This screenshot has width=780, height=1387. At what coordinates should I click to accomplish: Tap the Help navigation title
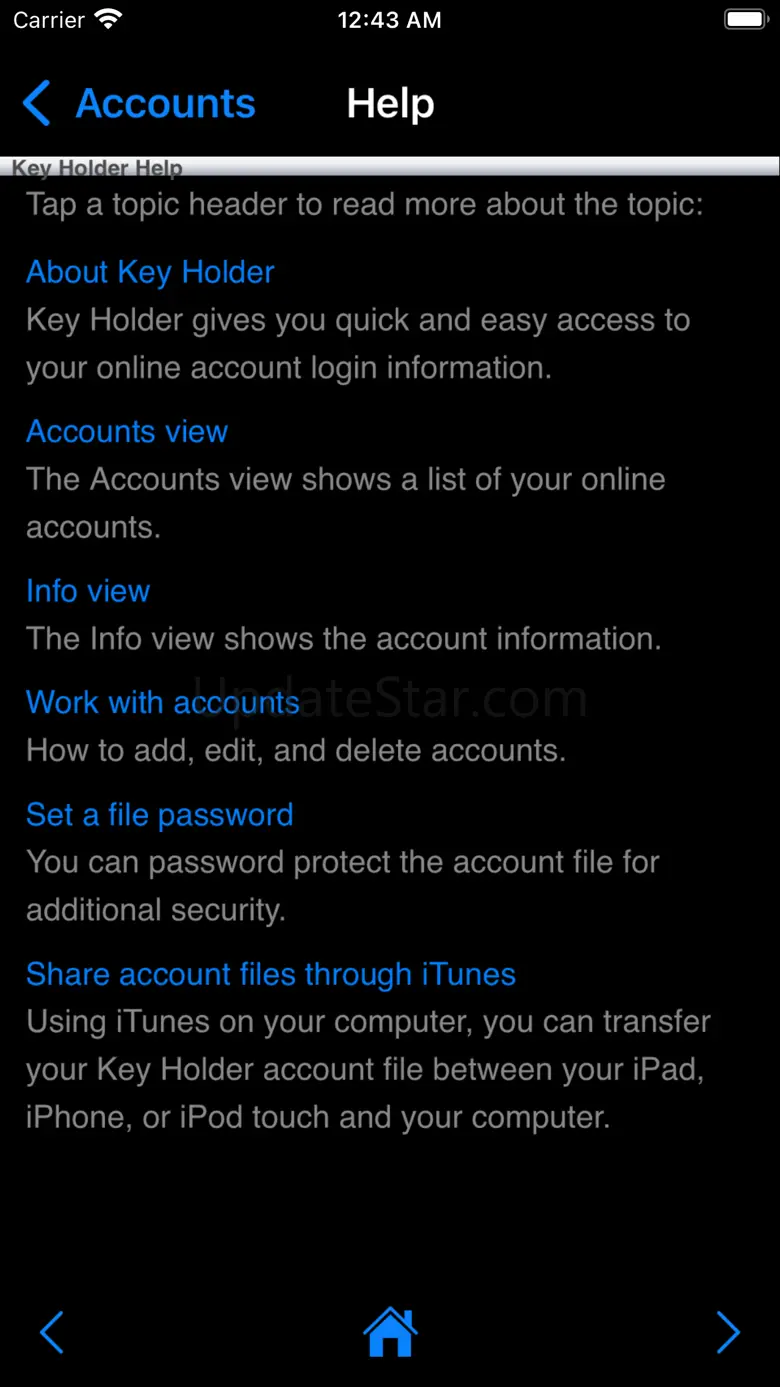(x=390, y=104)
